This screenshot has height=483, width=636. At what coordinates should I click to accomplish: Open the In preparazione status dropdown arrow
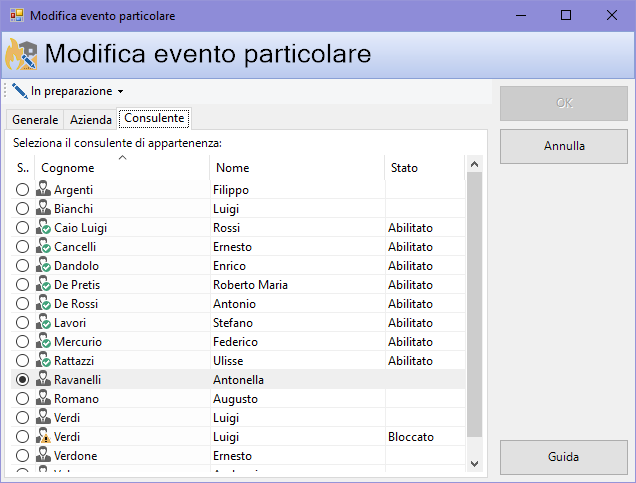[120, 92]
